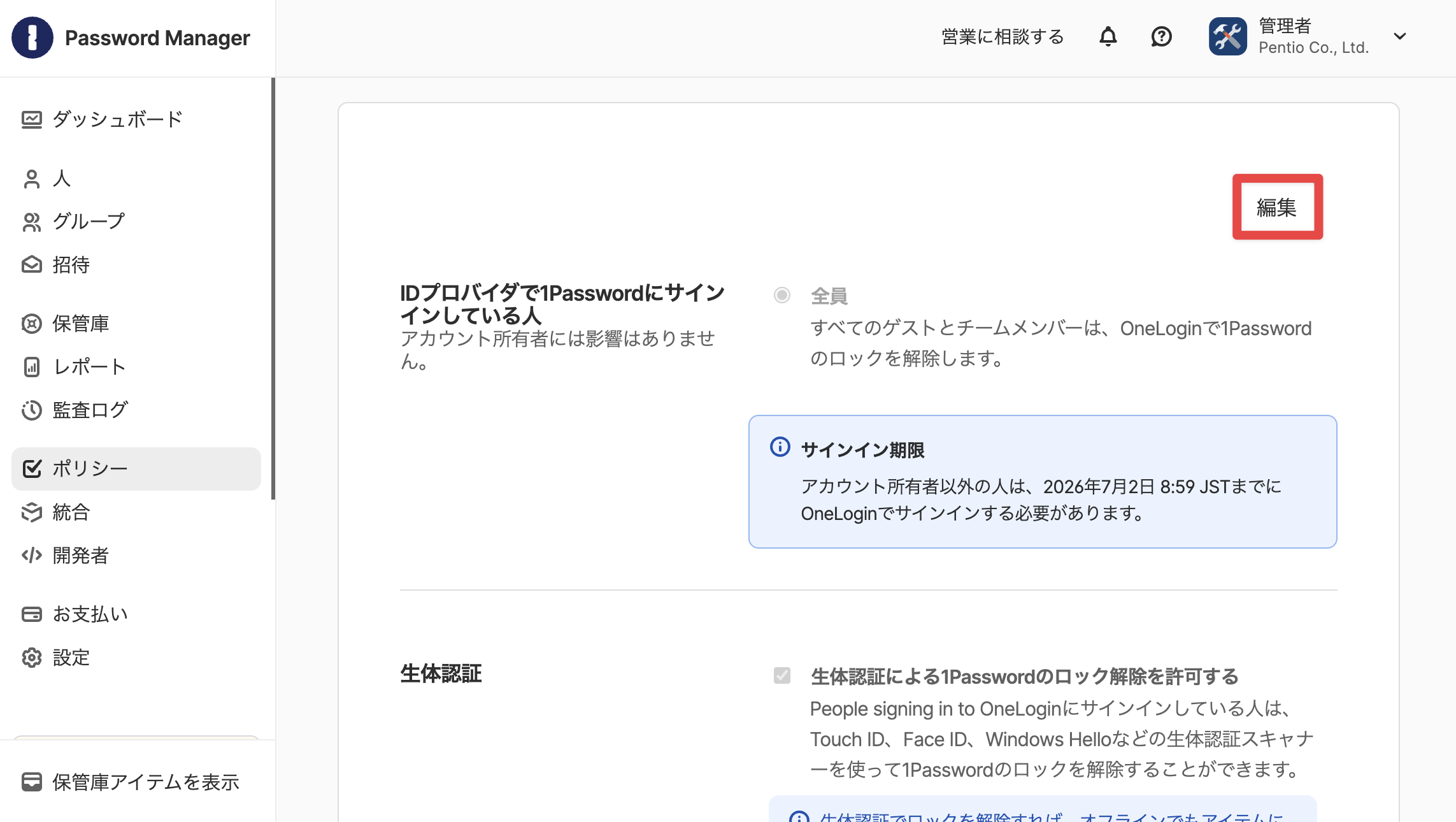
Task: Click the 招待 envelope icon
Action: pyautogui.click(x=32, y=265)
